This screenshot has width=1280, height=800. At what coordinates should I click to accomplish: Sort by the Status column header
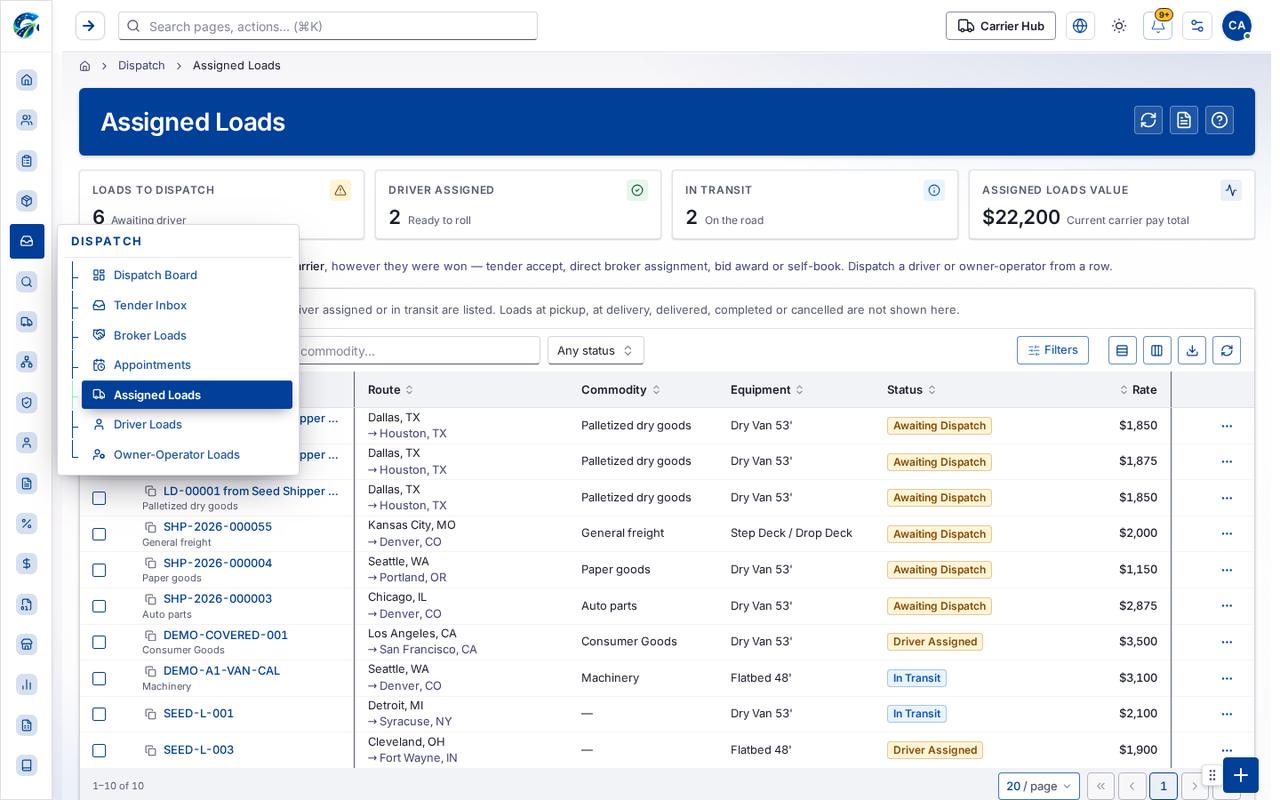coord(911,390)
